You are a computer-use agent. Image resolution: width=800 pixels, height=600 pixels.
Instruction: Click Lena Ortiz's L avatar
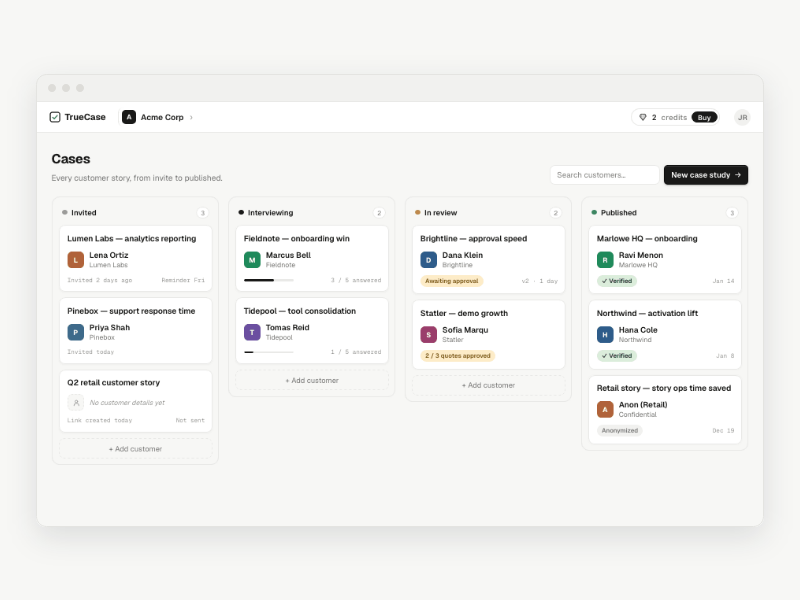coord(76,260)
